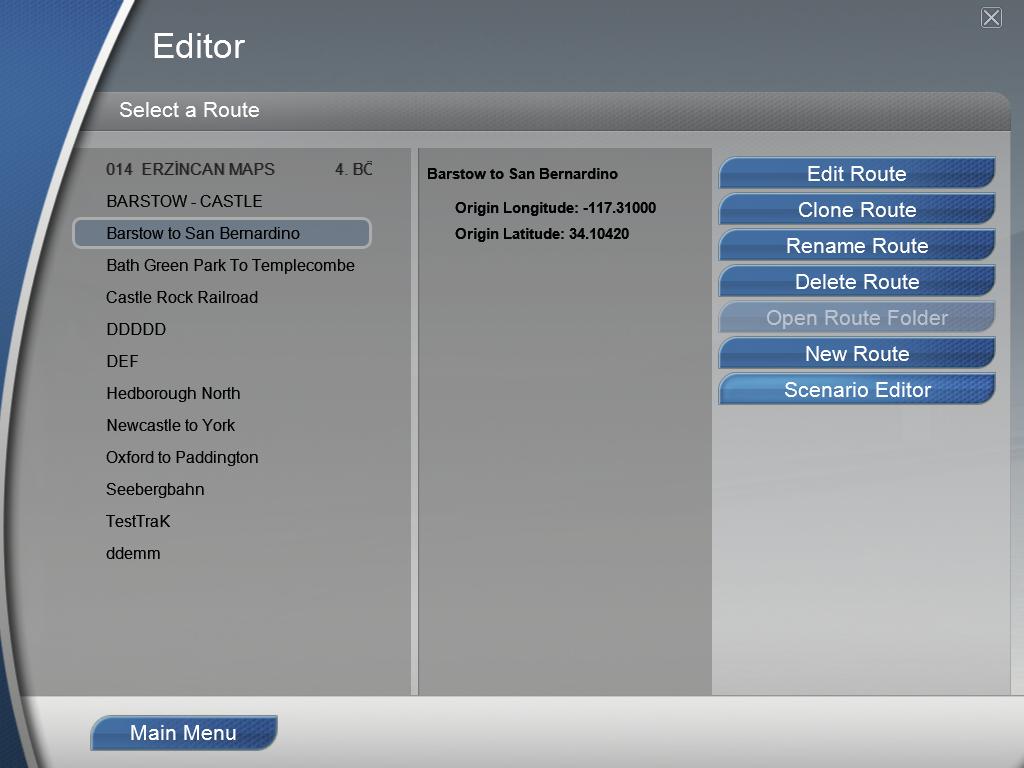Choose the Bath Green Park To Templecombe route
The height and width of the screenshot is (768, 1024).
222,265
